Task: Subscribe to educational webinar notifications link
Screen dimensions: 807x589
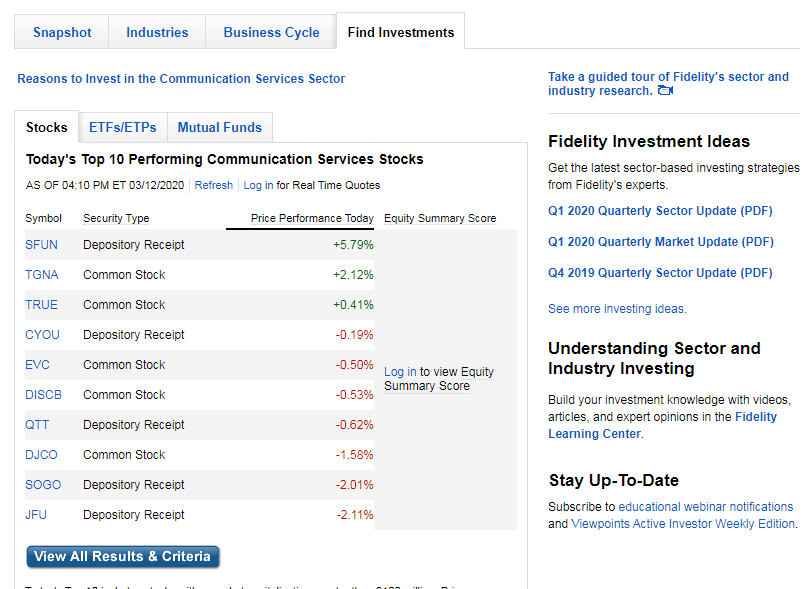Action: (x=706, y=507)
